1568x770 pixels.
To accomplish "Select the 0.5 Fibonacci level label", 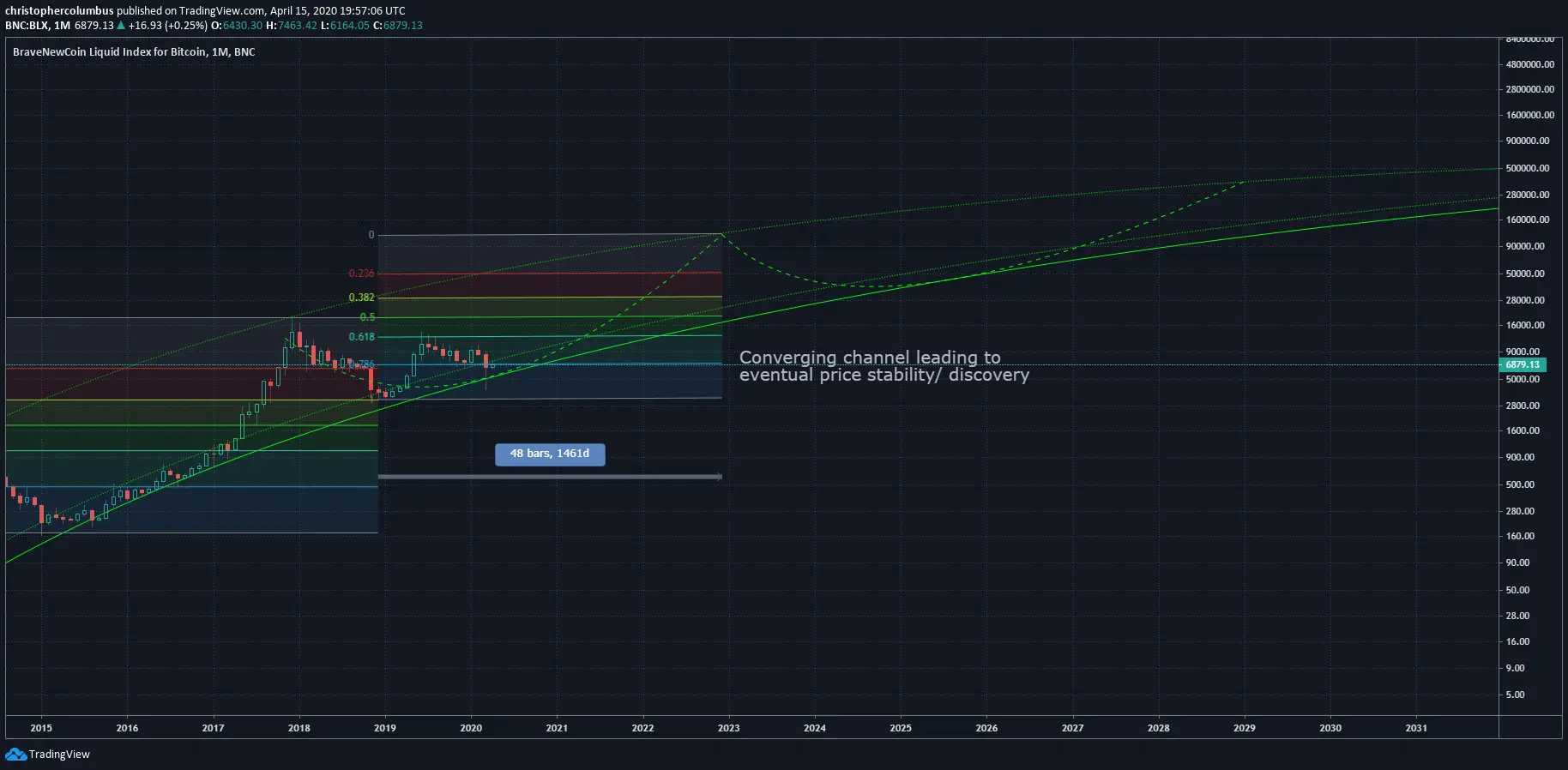I will coord(367,317).
